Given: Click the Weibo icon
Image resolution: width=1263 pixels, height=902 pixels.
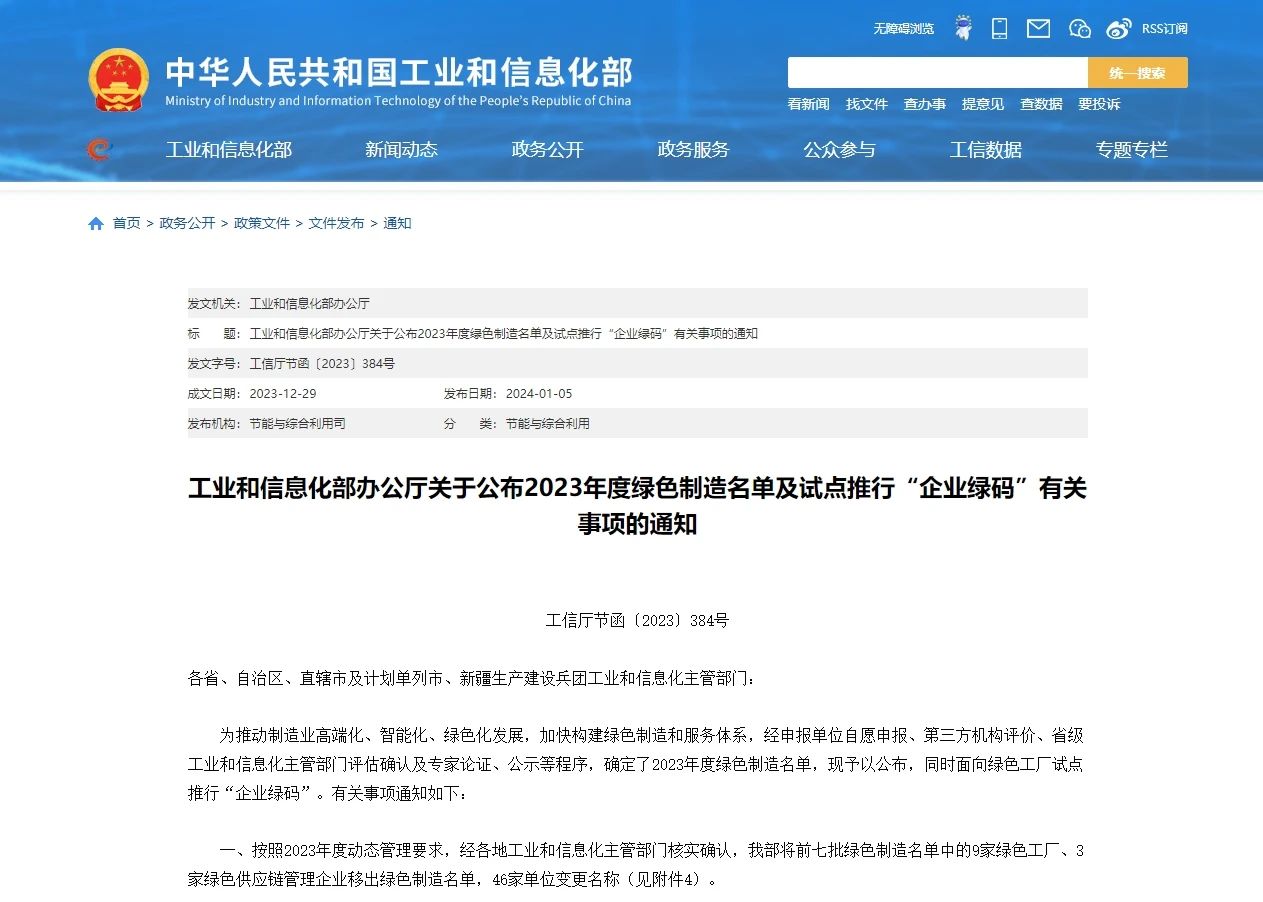Looking at the screenshot, I should pos(1119,28).
